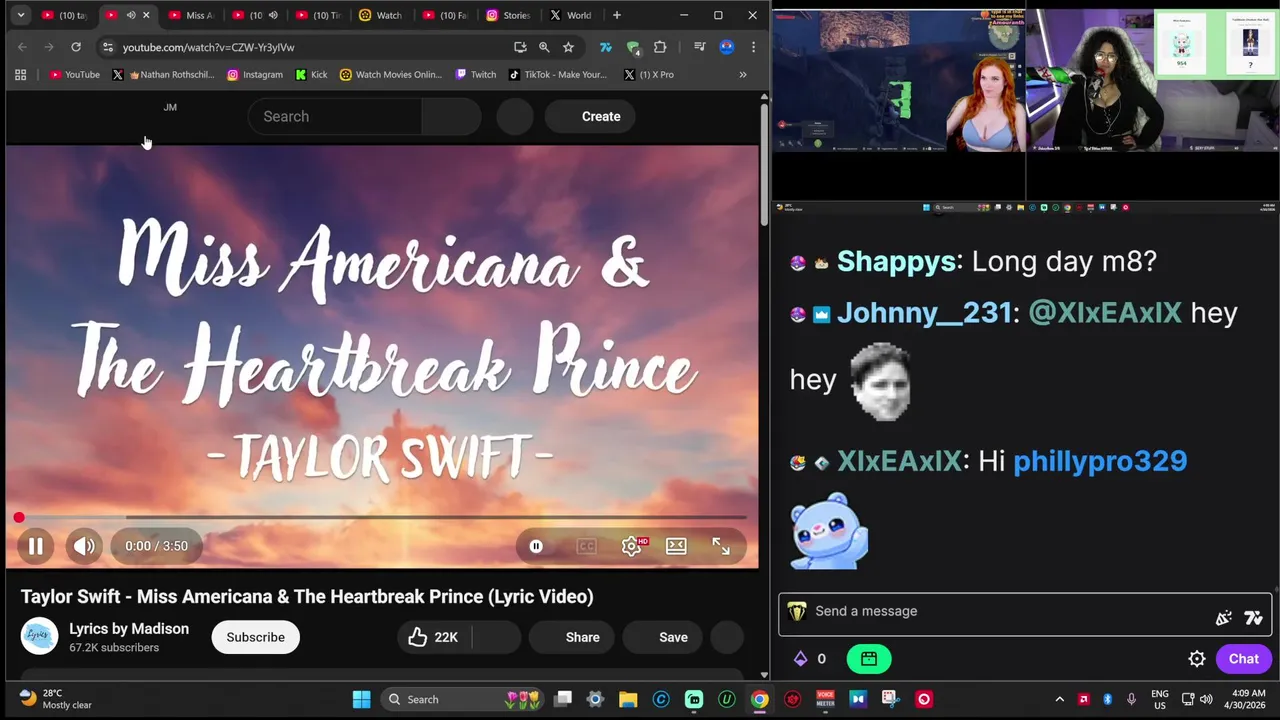Open the Chrome Extensions puzzle icon
The width and height of the screenshot is (1280, 720).
pyautogui.click(x=660, y=47)
